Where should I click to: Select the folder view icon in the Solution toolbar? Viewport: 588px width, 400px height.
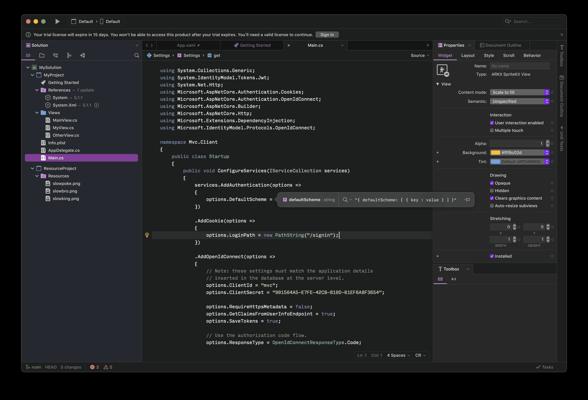coord(42,55)
